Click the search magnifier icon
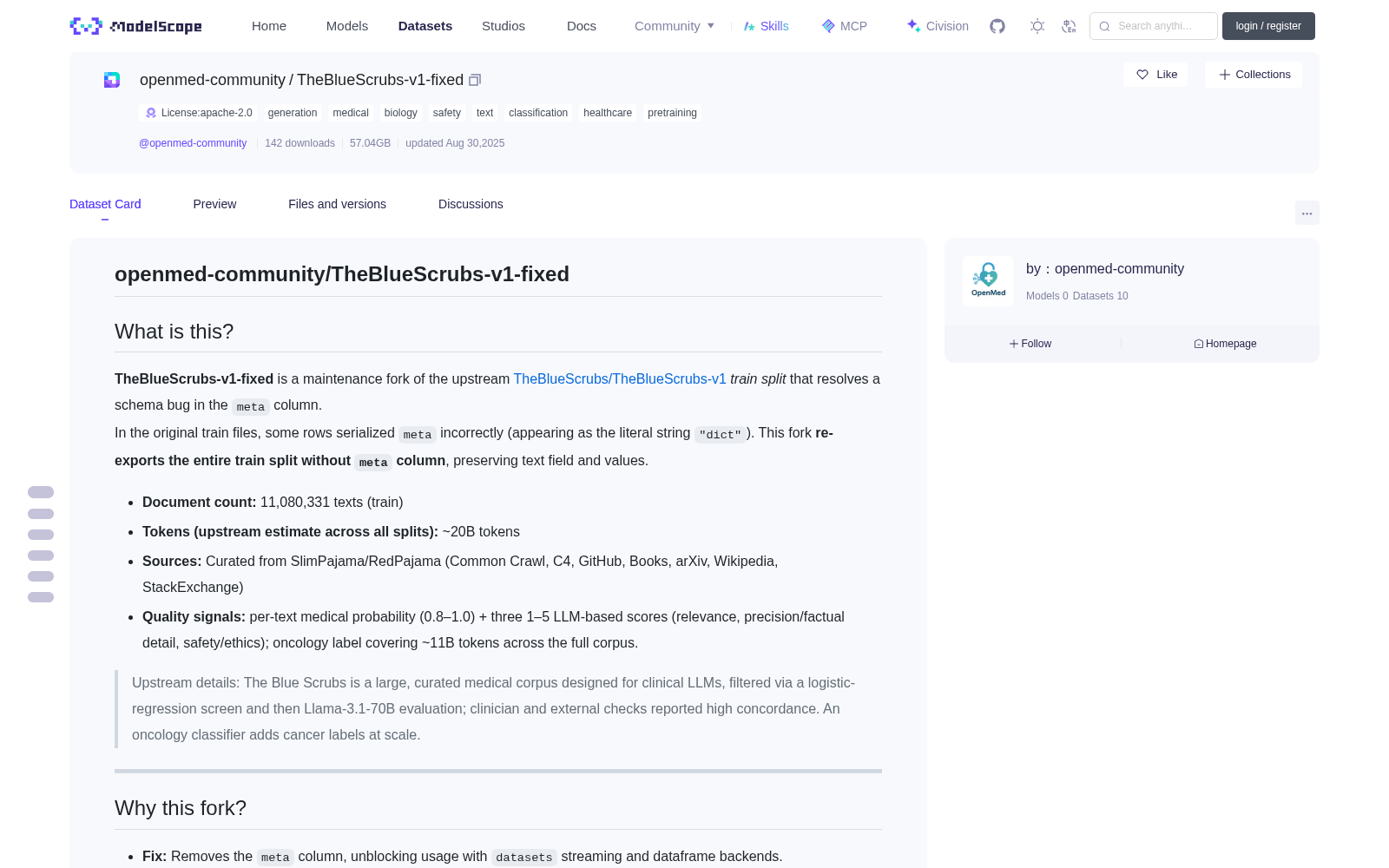This screenshot has height=868, width=1389. tap(1104, 26)
